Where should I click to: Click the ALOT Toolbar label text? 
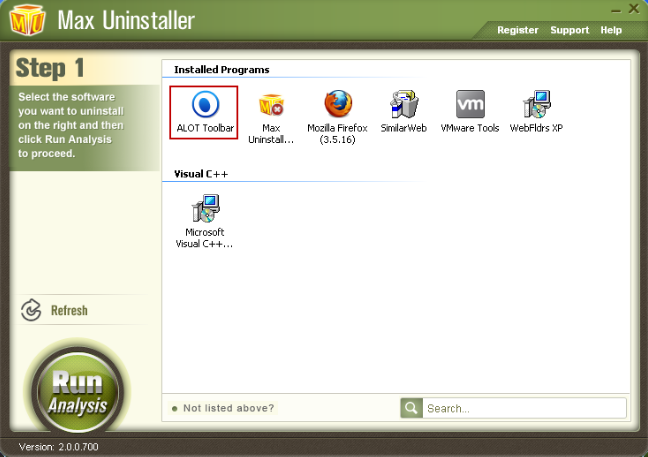(205, 128)
